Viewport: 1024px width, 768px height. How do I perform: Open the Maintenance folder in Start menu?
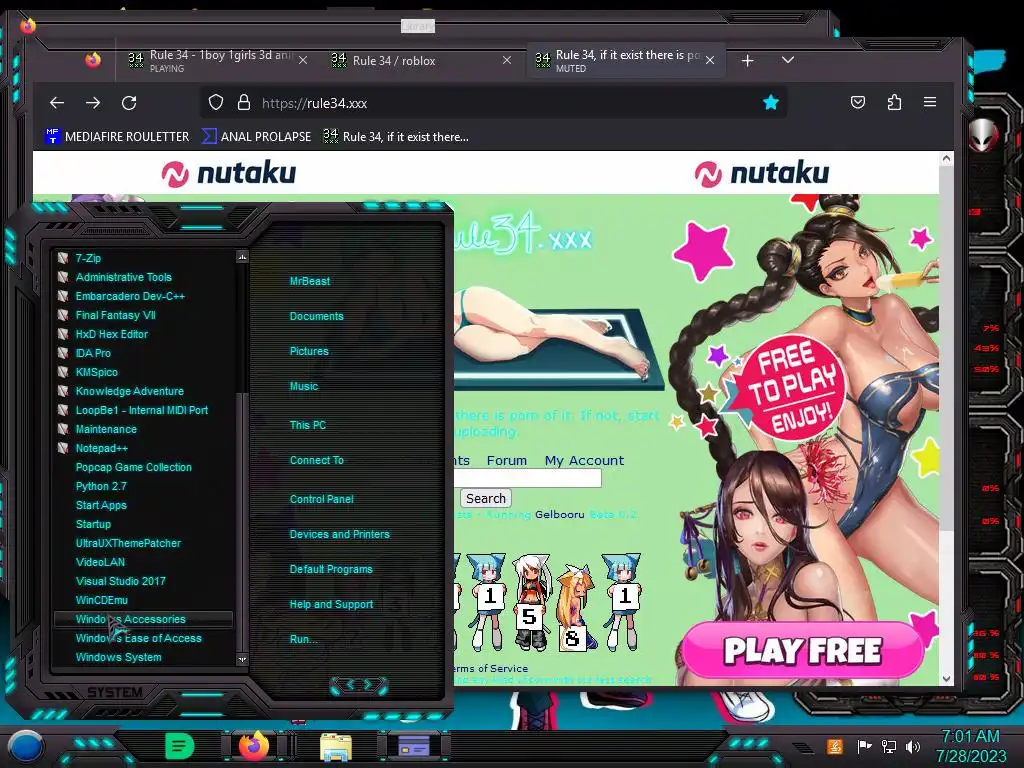pos(106,429)
